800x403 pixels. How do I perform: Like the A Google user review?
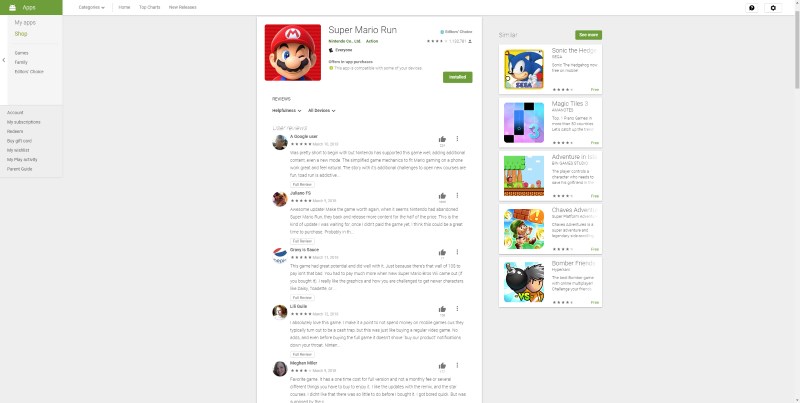coord(442,139)
